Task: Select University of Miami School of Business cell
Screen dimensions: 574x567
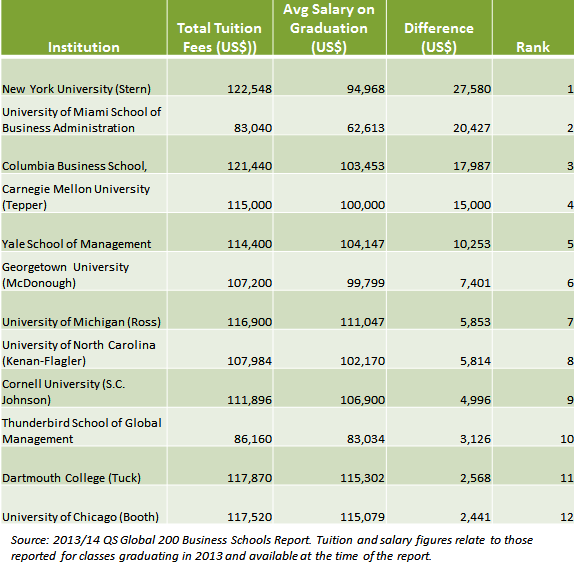Action: pos(84,116)
